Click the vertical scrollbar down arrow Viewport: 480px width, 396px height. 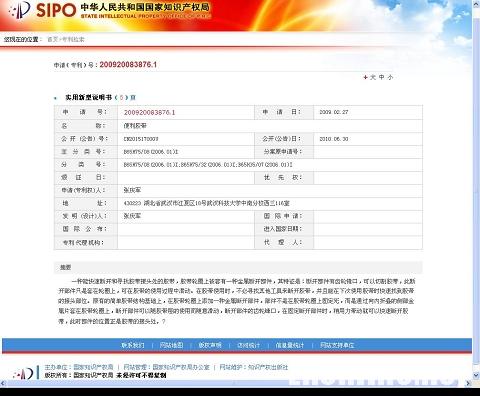pos(476,375)
